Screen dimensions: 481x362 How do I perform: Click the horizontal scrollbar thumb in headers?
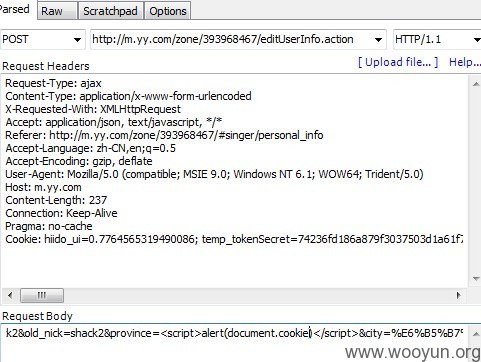(42, 295)
